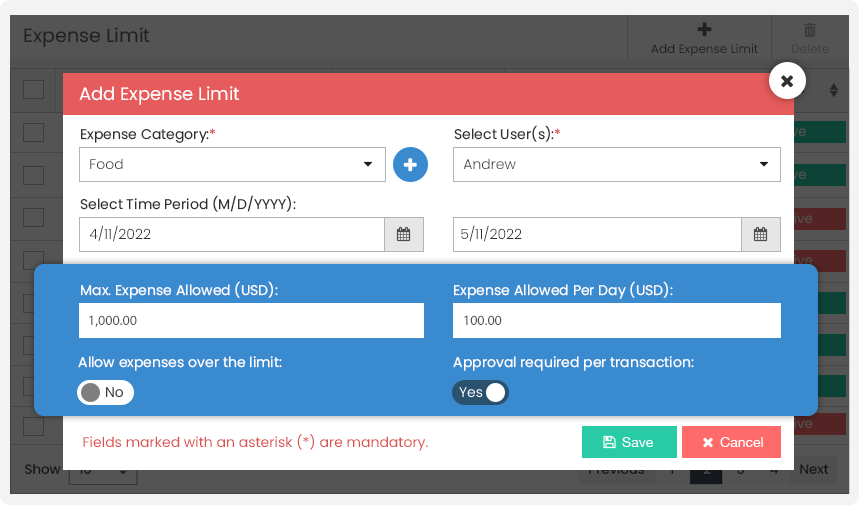This screenshot has height=505, width=859.
Task: Open the Expense Category dropdown showing Food
Action: coord(232,164)
